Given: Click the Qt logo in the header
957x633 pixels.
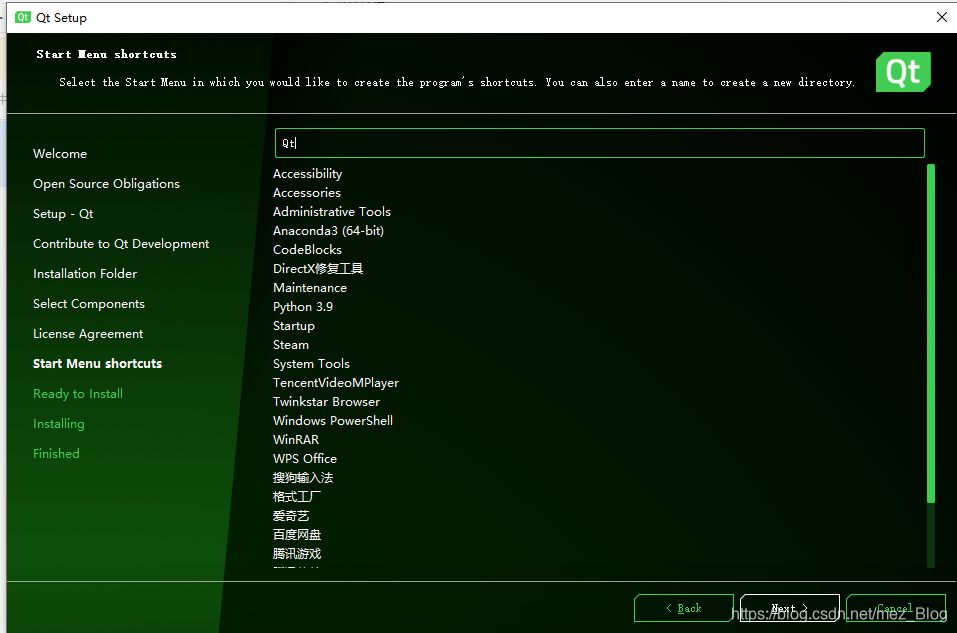Looking at the screenshot, I should 903,72.
